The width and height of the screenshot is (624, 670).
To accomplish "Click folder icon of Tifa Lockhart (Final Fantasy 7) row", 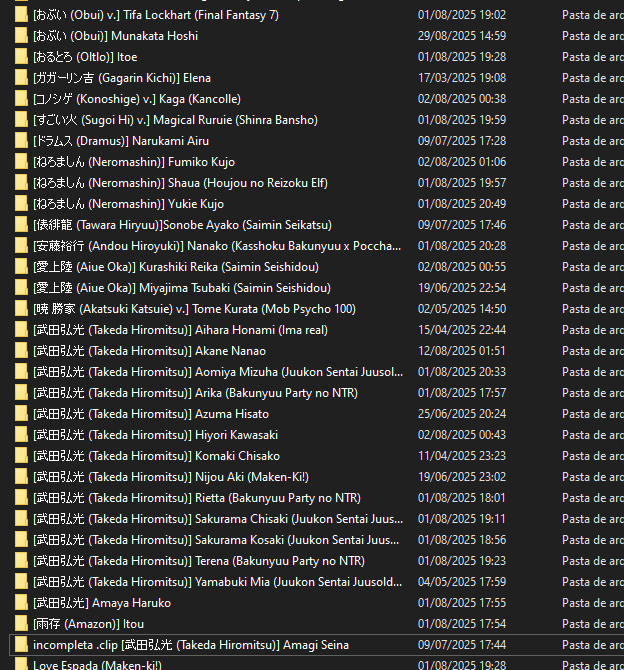I will (x=21, y=15).
